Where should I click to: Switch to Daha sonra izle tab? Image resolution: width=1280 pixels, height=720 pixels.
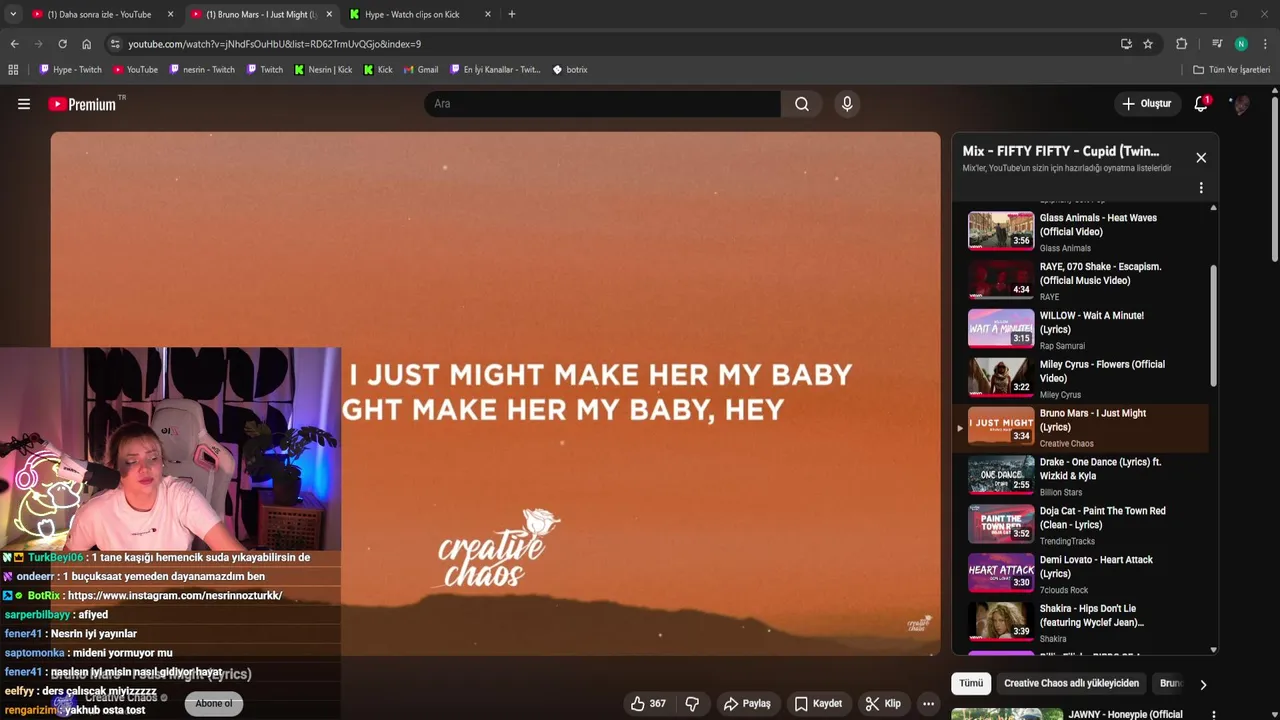pyautogui.click(x=100, y=14)
